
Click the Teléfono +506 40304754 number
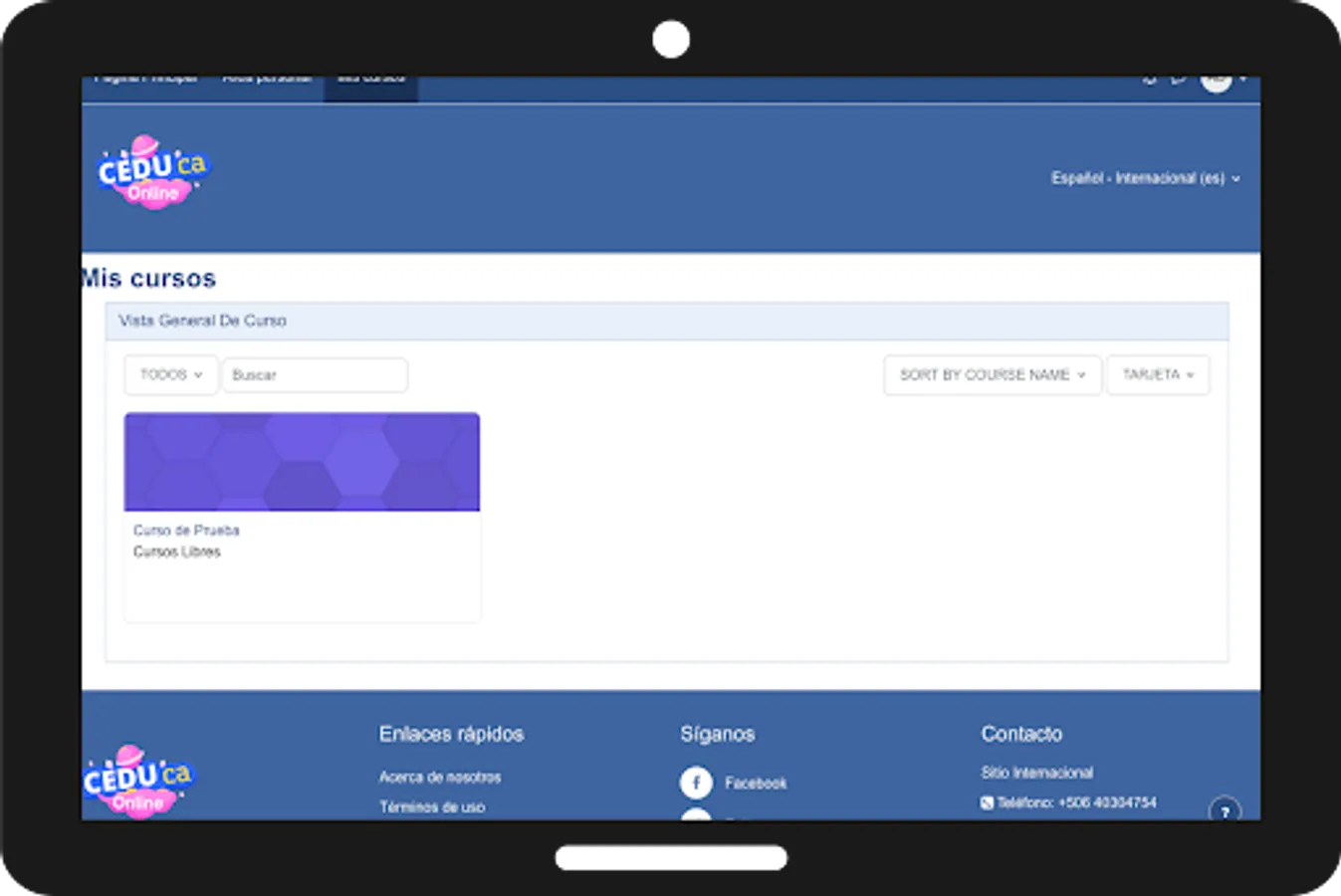[1076, 802]
